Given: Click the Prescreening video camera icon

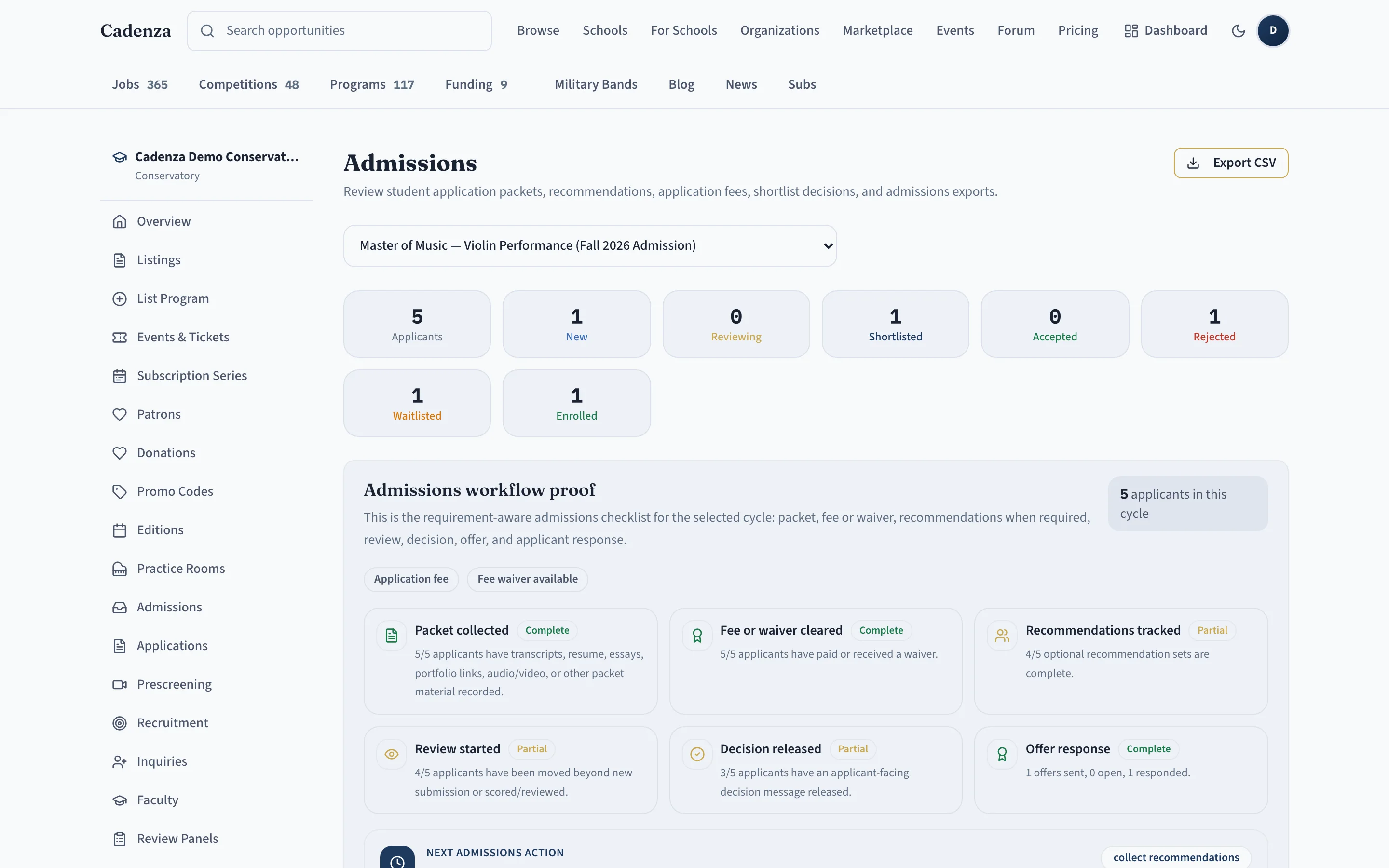Looking at the screenshot, I should coord(120,684).
